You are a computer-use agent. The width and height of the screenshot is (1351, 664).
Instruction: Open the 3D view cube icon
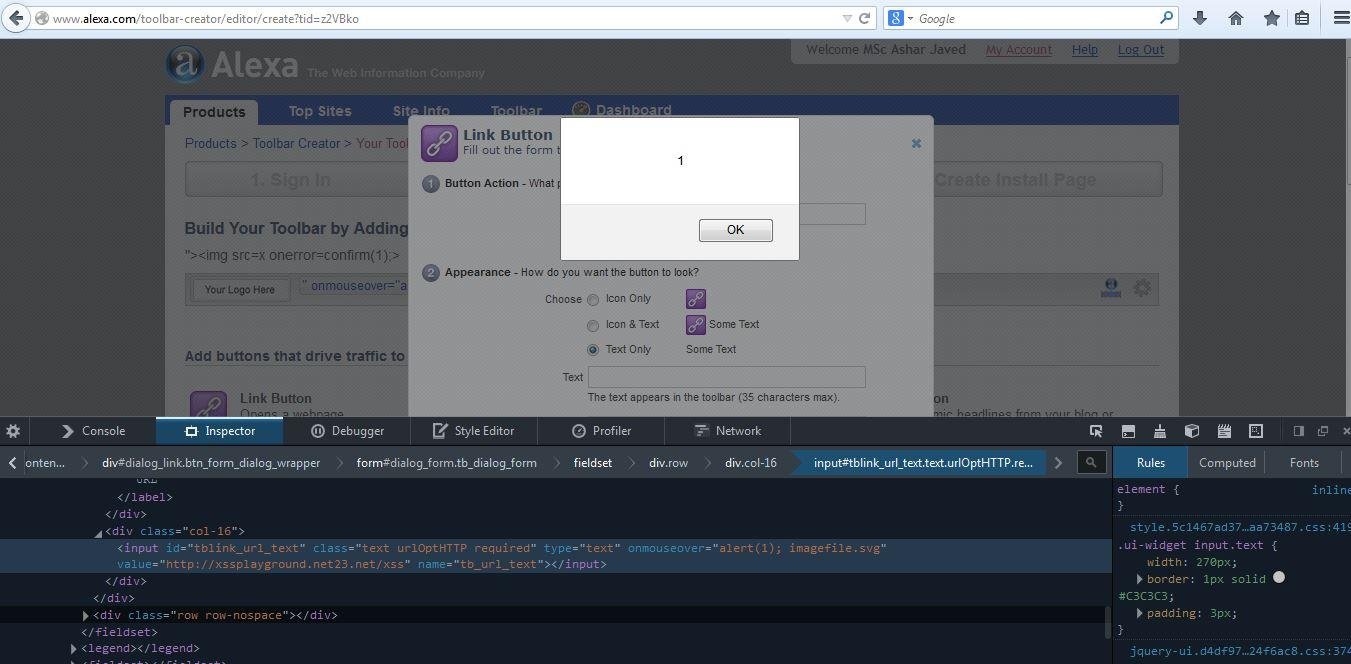[1192, 431]
